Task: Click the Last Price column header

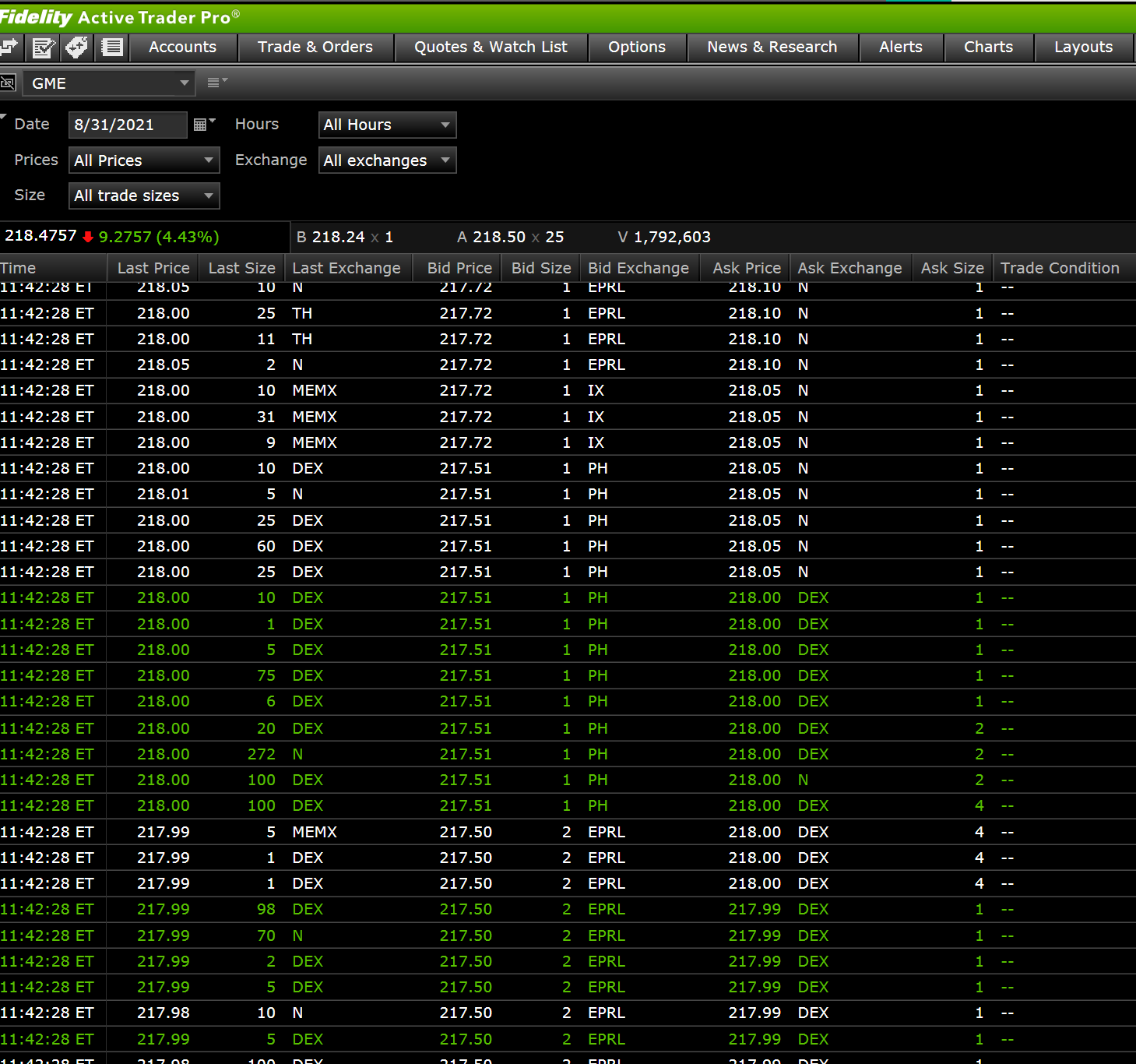Action: pos(153,268)
